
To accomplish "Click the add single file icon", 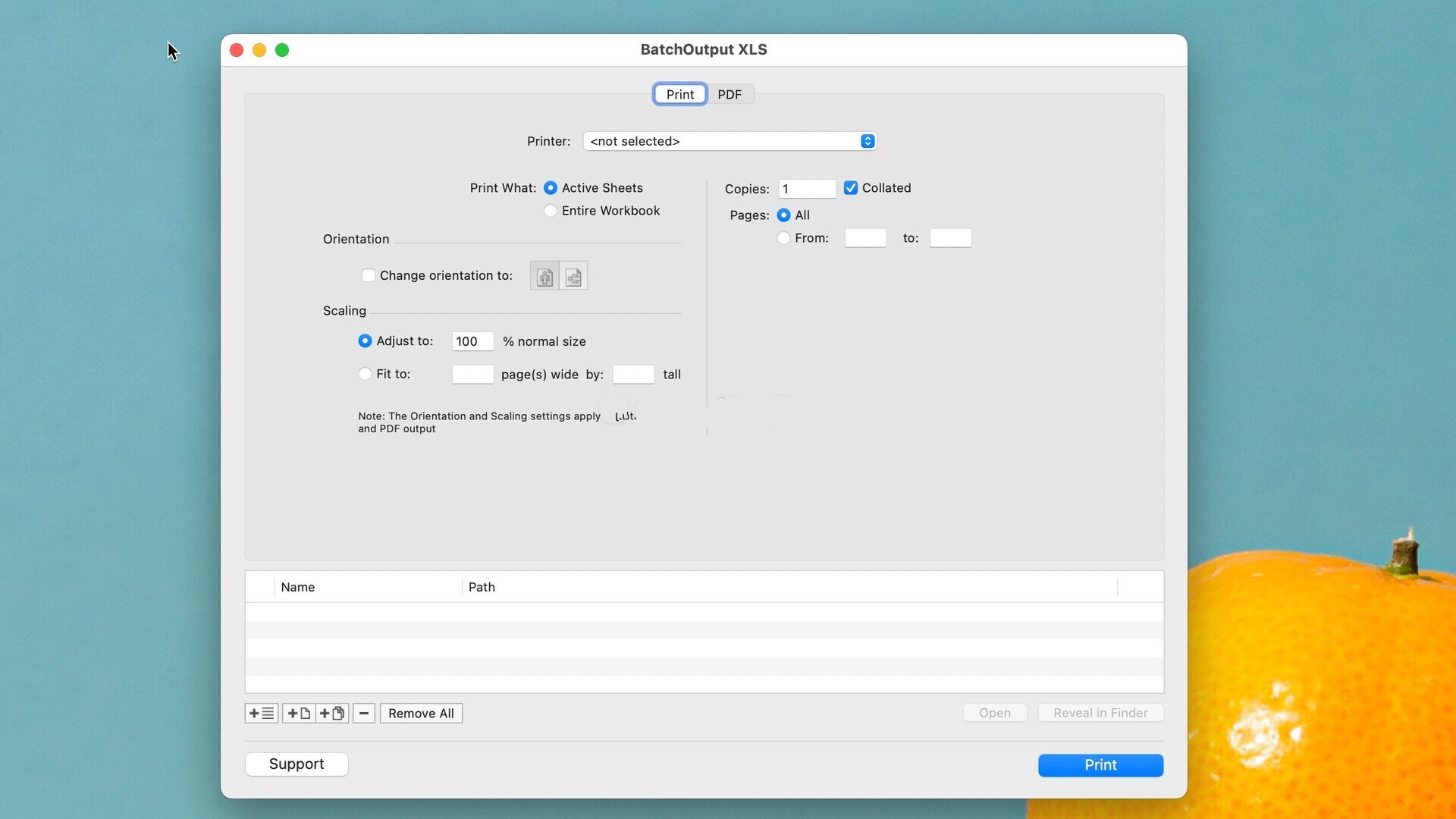I will [x=299, y=713].
